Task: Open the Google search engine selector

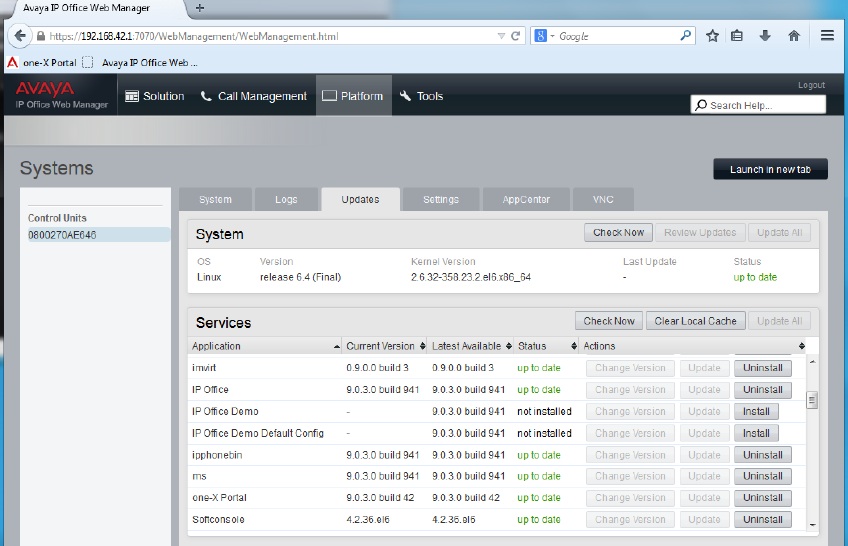Action: click(x=544, y=36)
